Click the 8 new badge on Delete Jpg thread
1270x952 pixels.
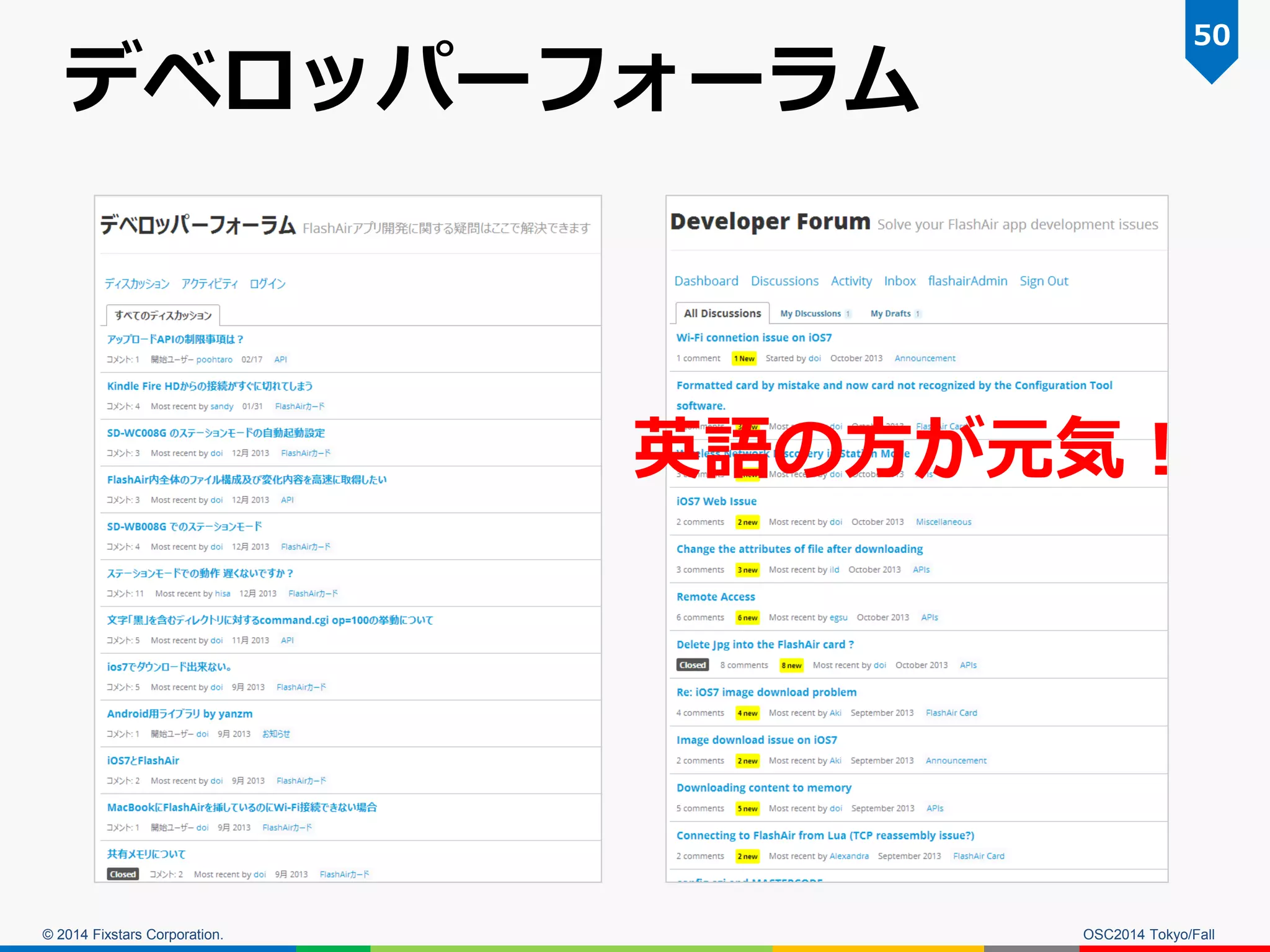[x=791, y=665]
